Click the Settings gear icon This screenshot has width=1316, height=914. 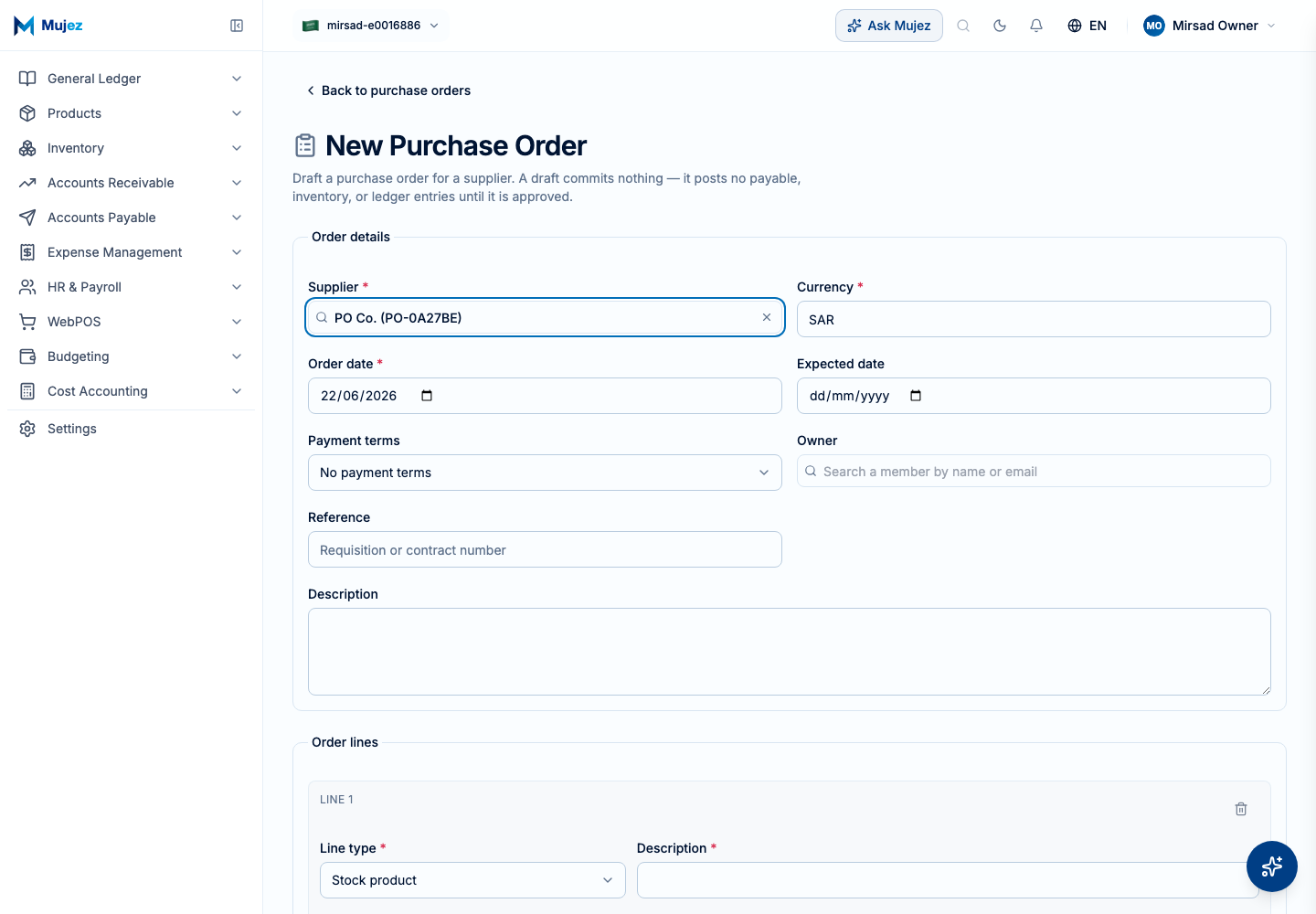click(x=27, y=429)
